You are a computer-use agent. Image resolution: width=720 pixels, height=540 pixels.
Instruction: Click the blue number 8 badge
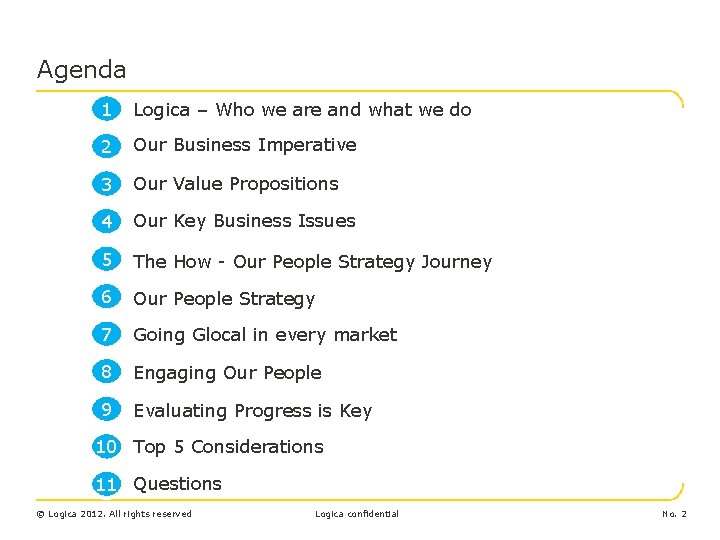pos(107,372)
